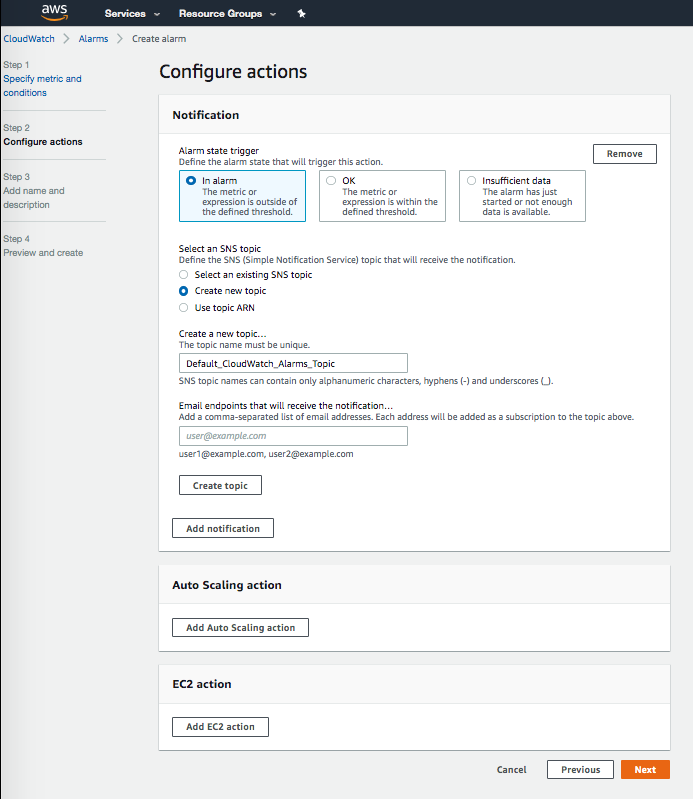Pick the Use topic ARN option

tap(183, 308)
